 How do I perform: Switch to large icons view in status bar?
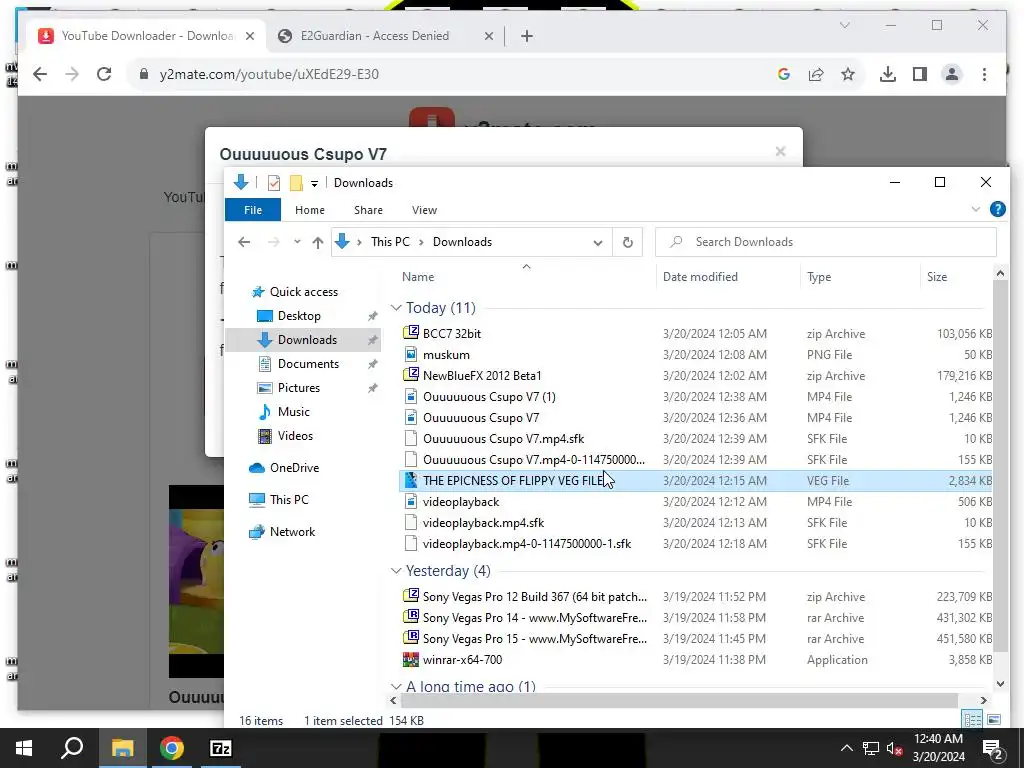(993, 720)
